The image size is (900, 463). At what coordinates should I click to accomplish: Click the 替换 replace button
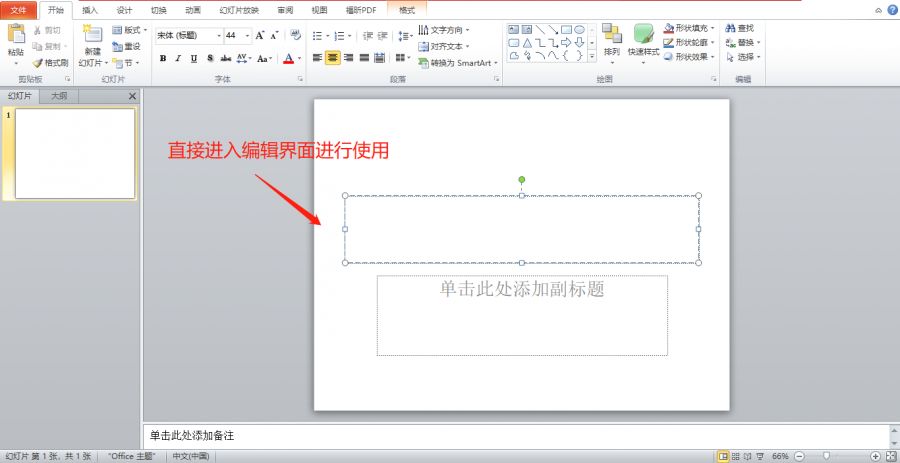[x=743, y=42]
